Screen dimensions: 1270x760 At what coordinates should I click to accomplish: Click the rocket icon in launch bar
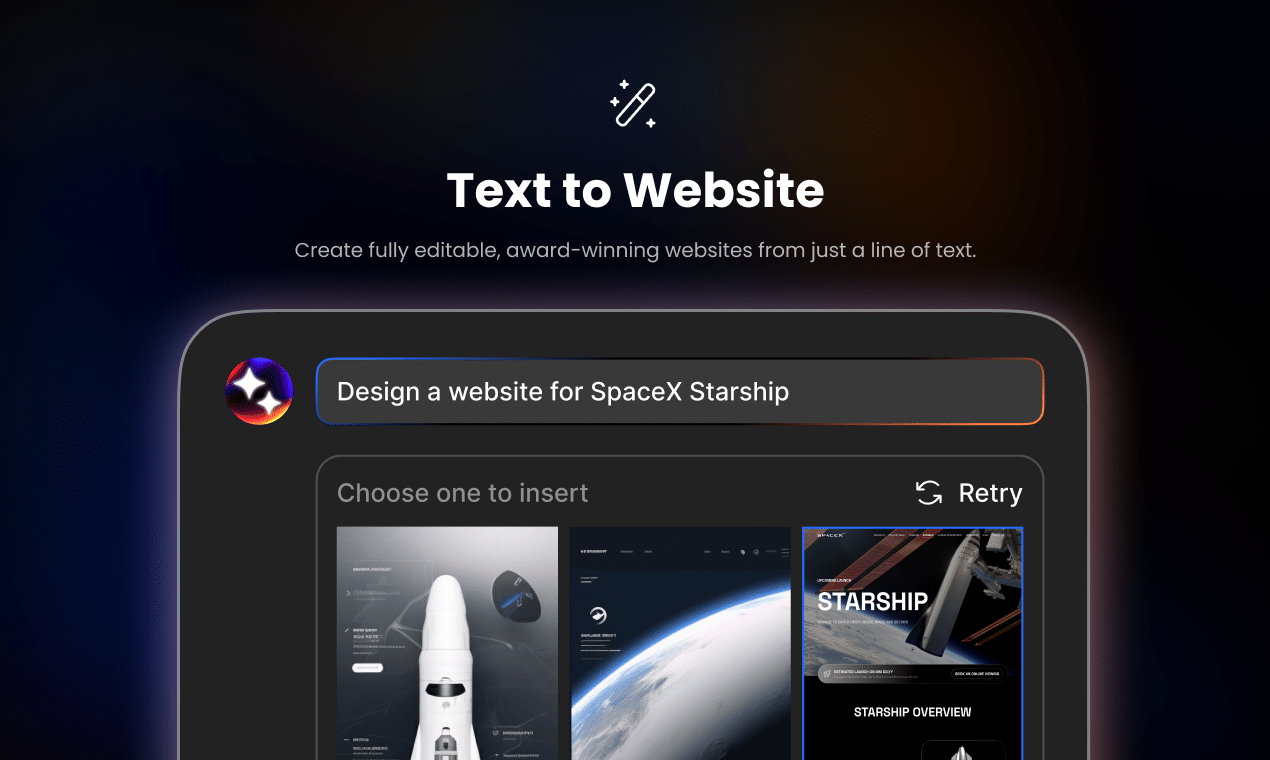coord(826,674)
